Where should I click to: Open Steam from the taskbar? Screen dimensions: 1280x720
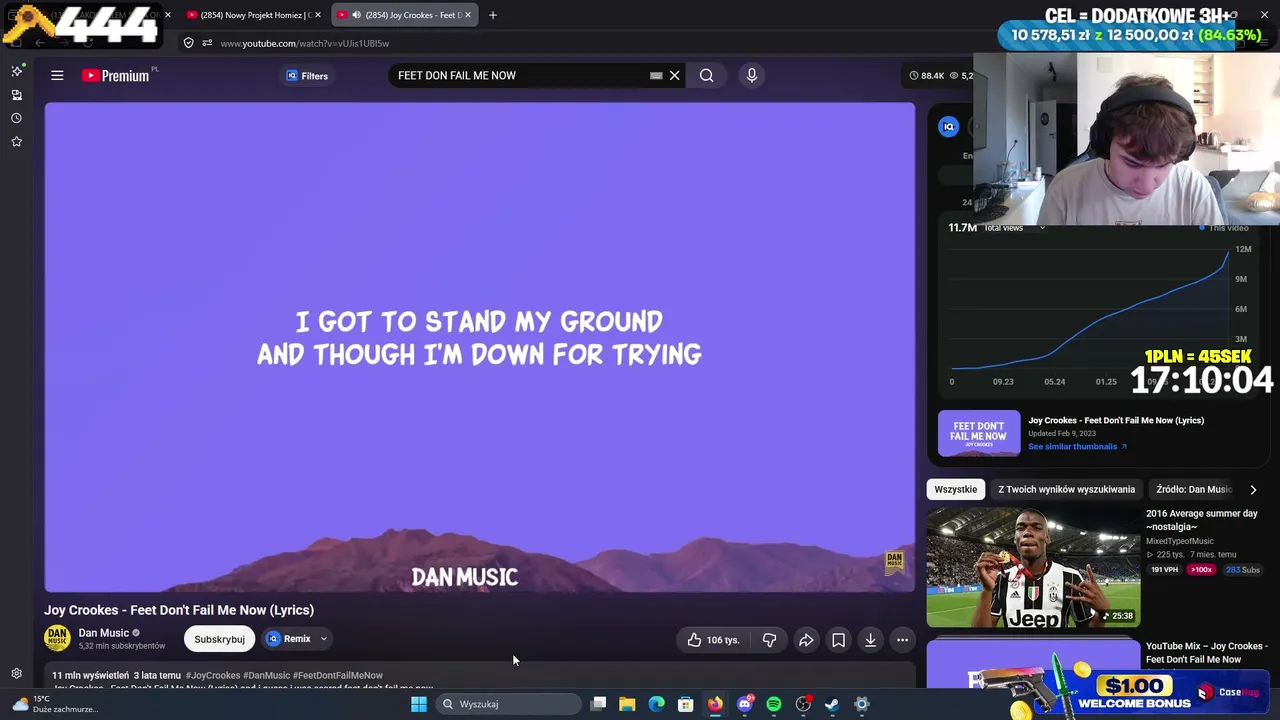[x=832, y=704]
